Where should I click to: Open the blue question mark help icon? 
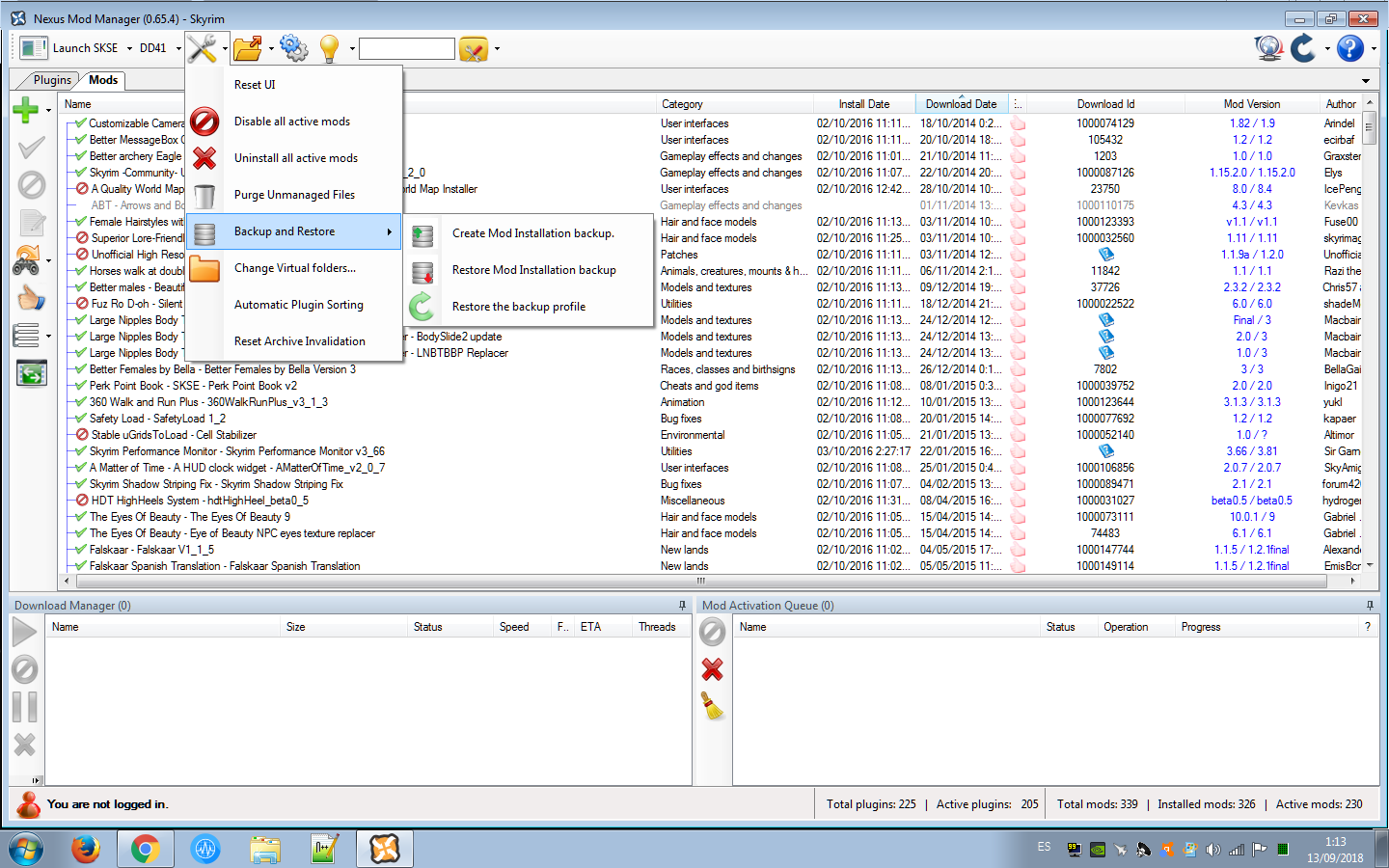tap(1350, 48)
